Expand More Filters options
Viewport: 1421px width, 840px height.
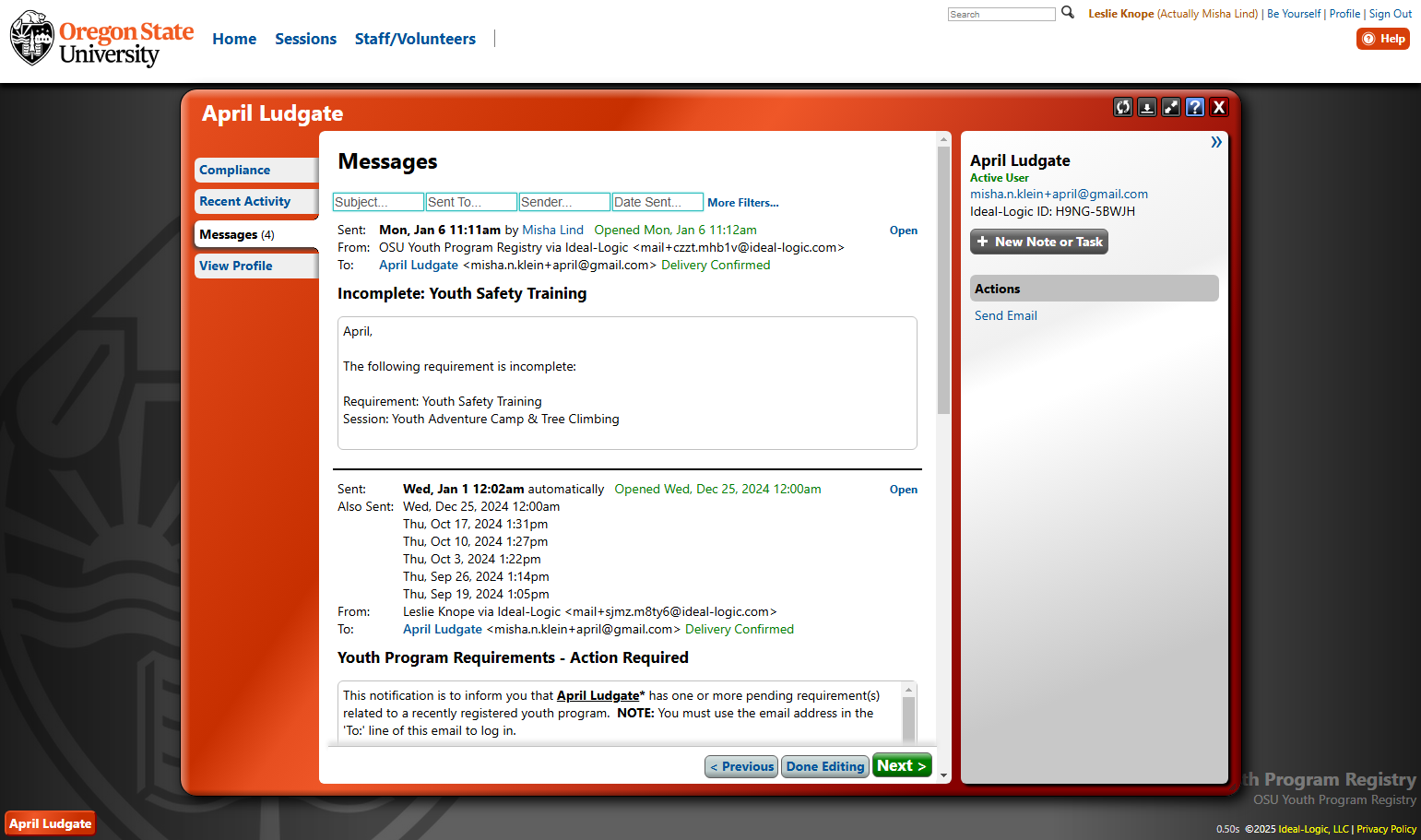pyautogui.click(x=743, y=203)
